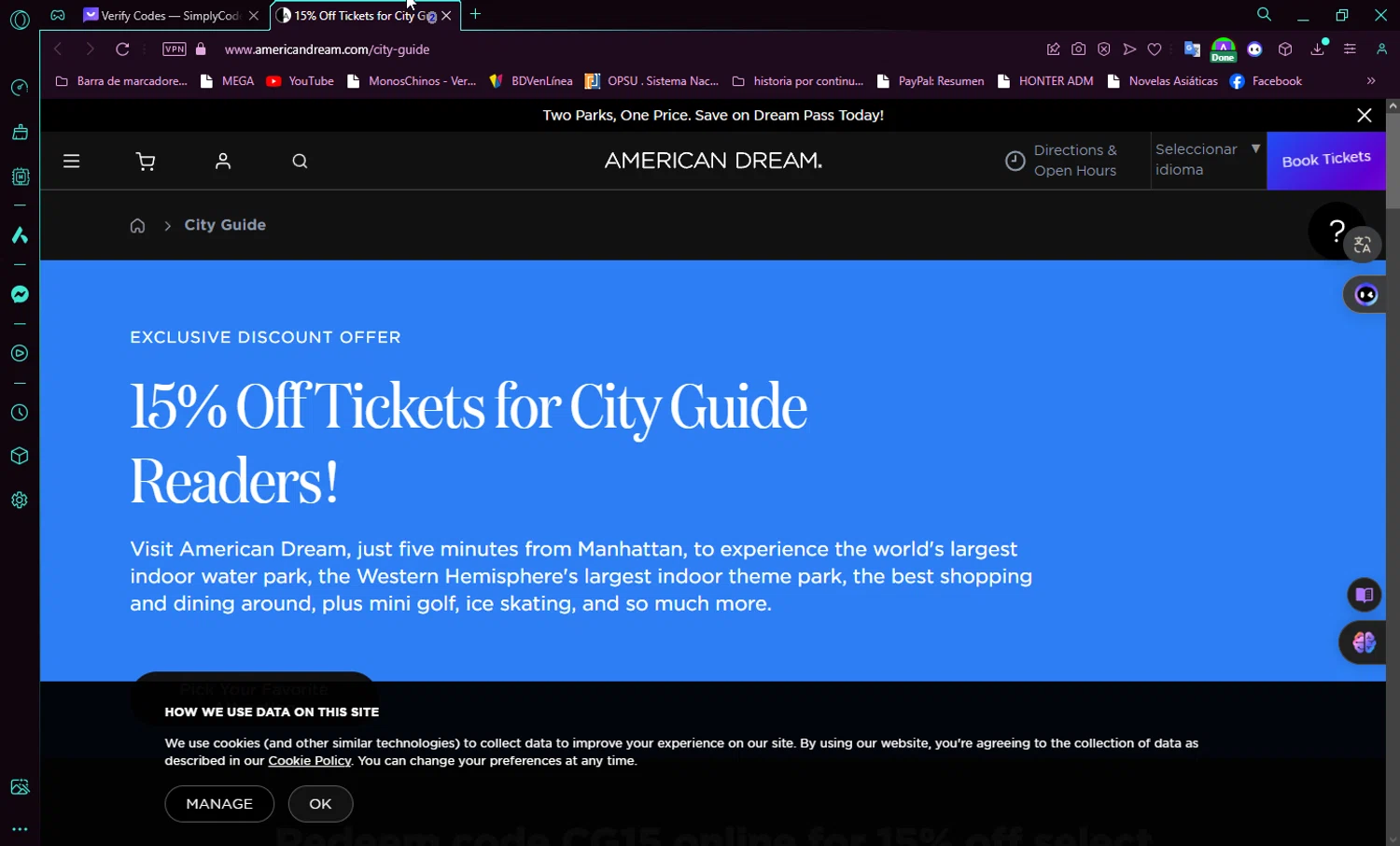Screen dimensions: 1400x846
Task: Click the translate page floating icon
Action: point(1363,245)
